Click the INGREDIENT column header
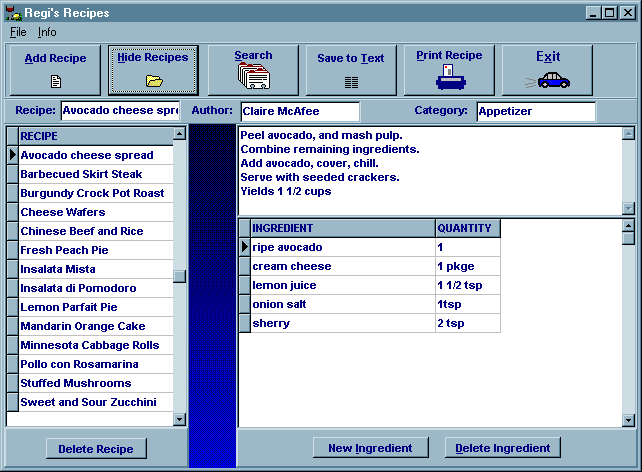The width and height of the screenshot is (642, 472). [x=343, y=228]
